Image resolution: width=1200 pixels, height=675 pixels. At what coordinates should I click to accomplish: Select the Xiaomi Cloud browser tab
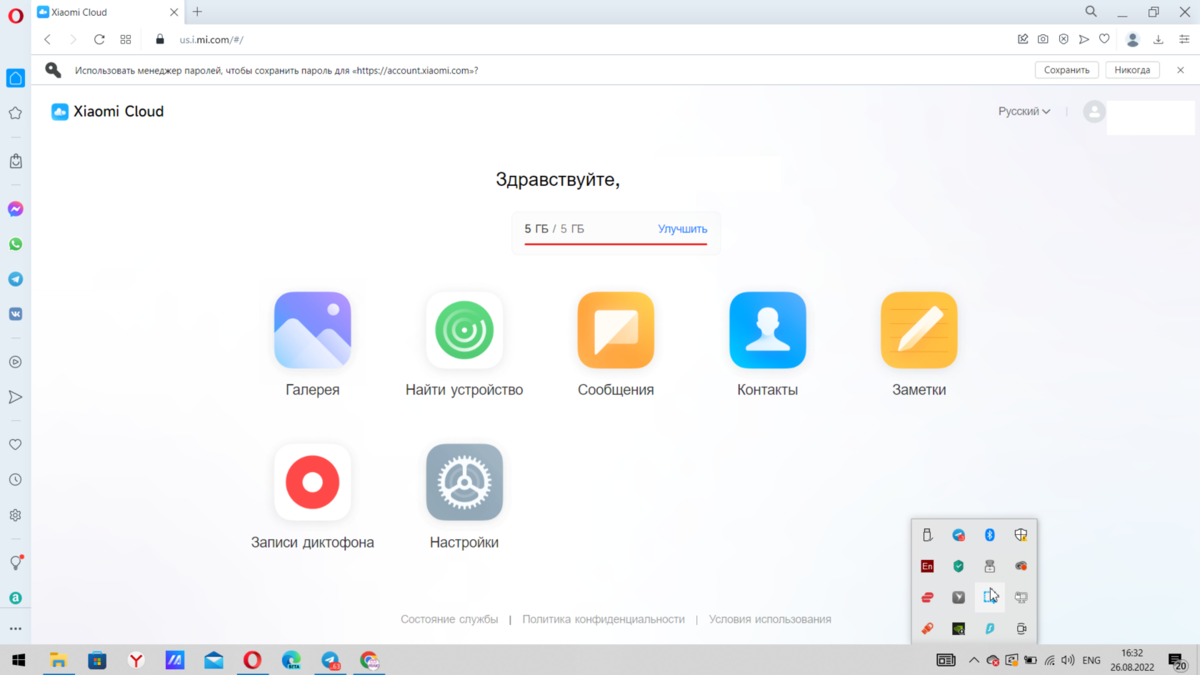tap(107, 12)
